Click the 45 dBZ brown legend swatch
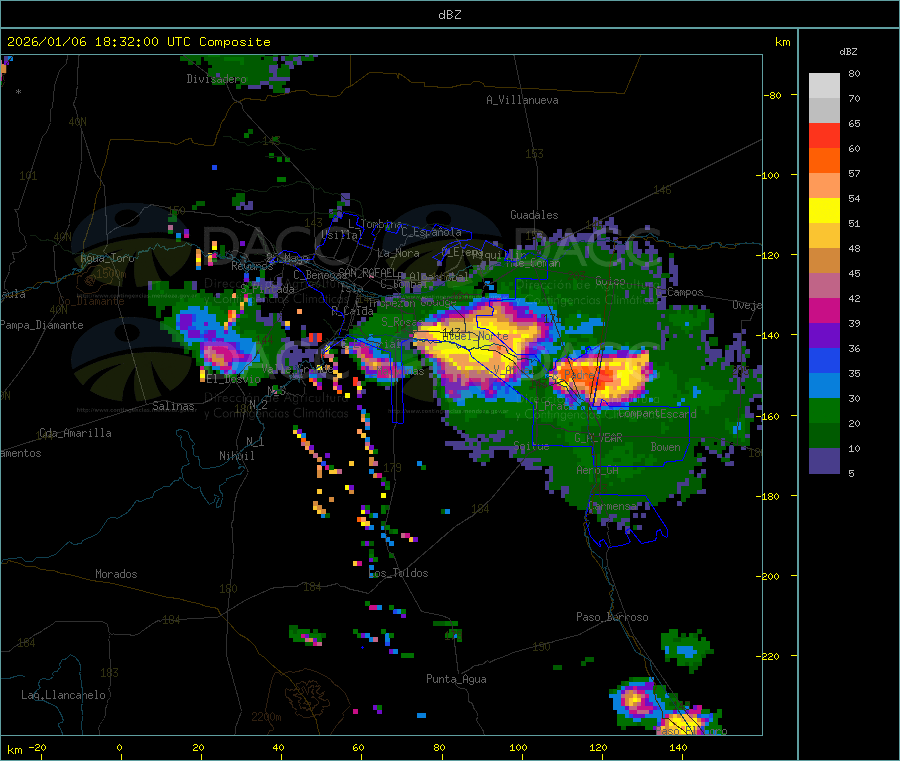 tap(824, 261)
